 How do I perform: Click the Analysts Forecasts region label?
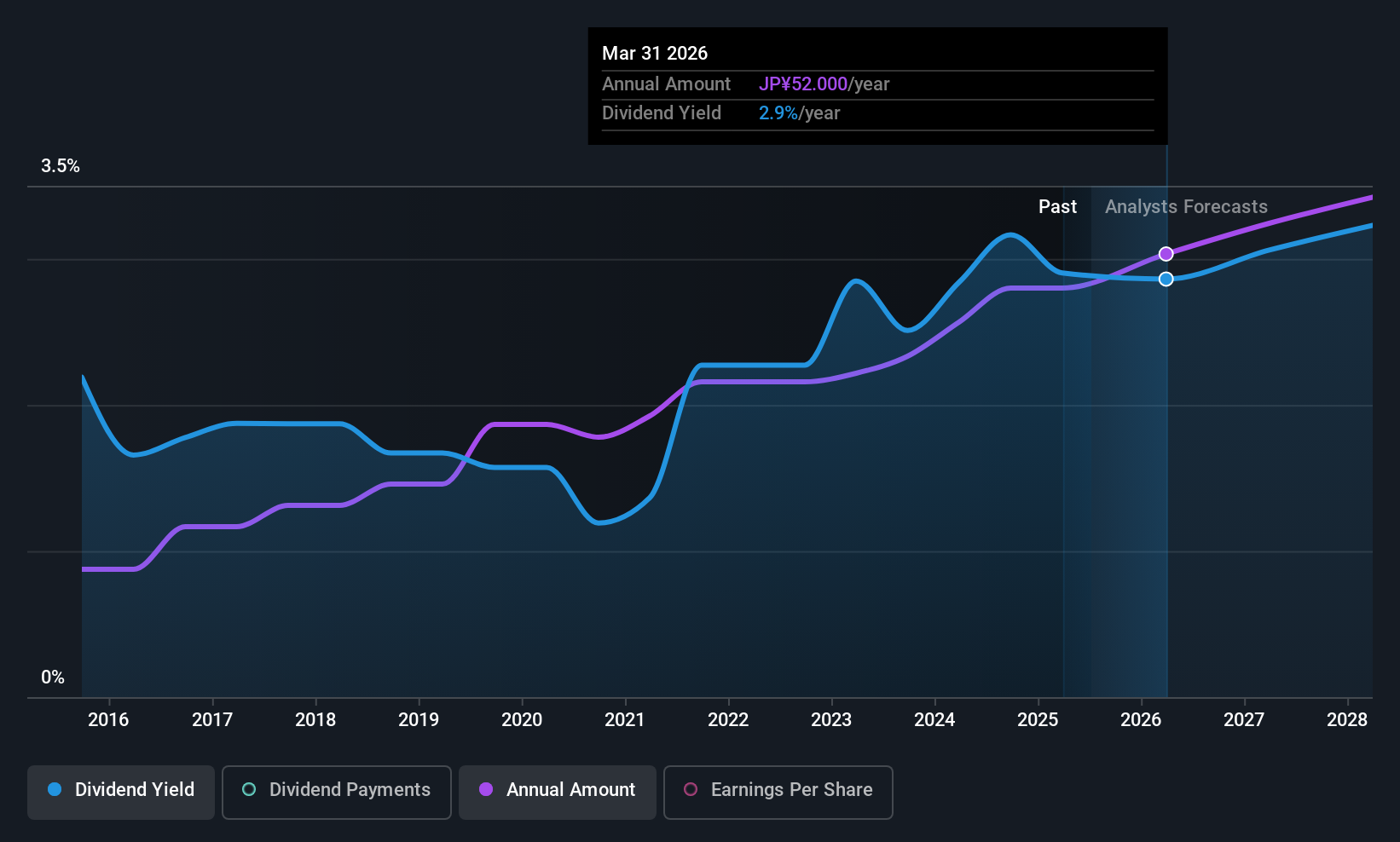click(x=1186, y=207)
